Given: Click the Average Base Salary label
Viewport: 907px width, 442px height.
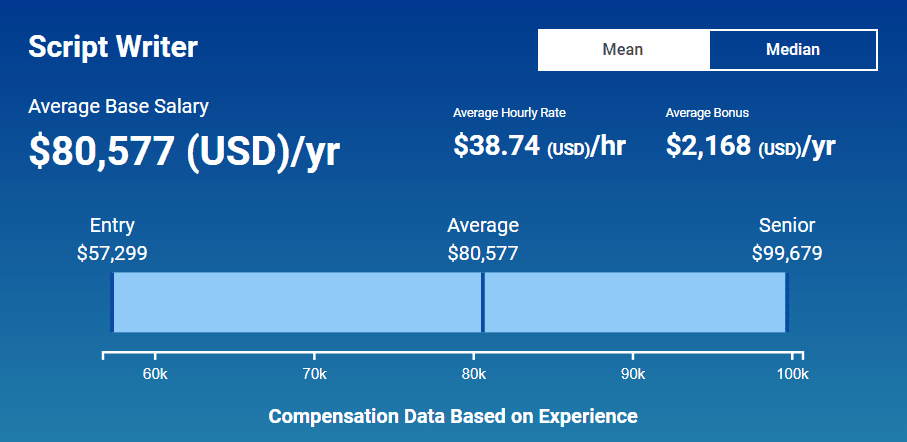Looking at the screenshot, I should (x=118, y=106).
